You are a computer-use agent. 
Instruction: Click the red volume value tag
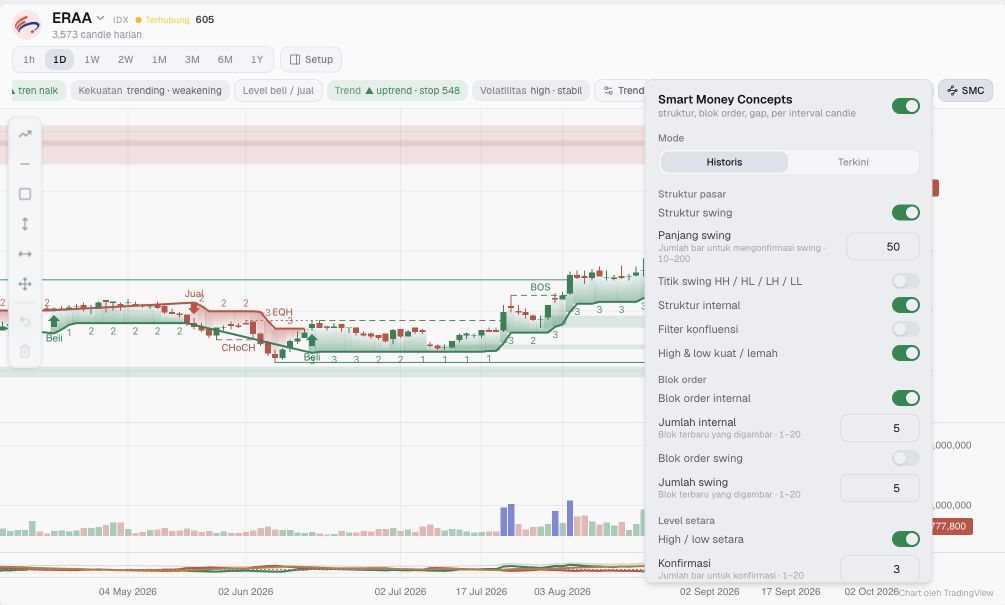pyautogui.click(x=951, y=526)
